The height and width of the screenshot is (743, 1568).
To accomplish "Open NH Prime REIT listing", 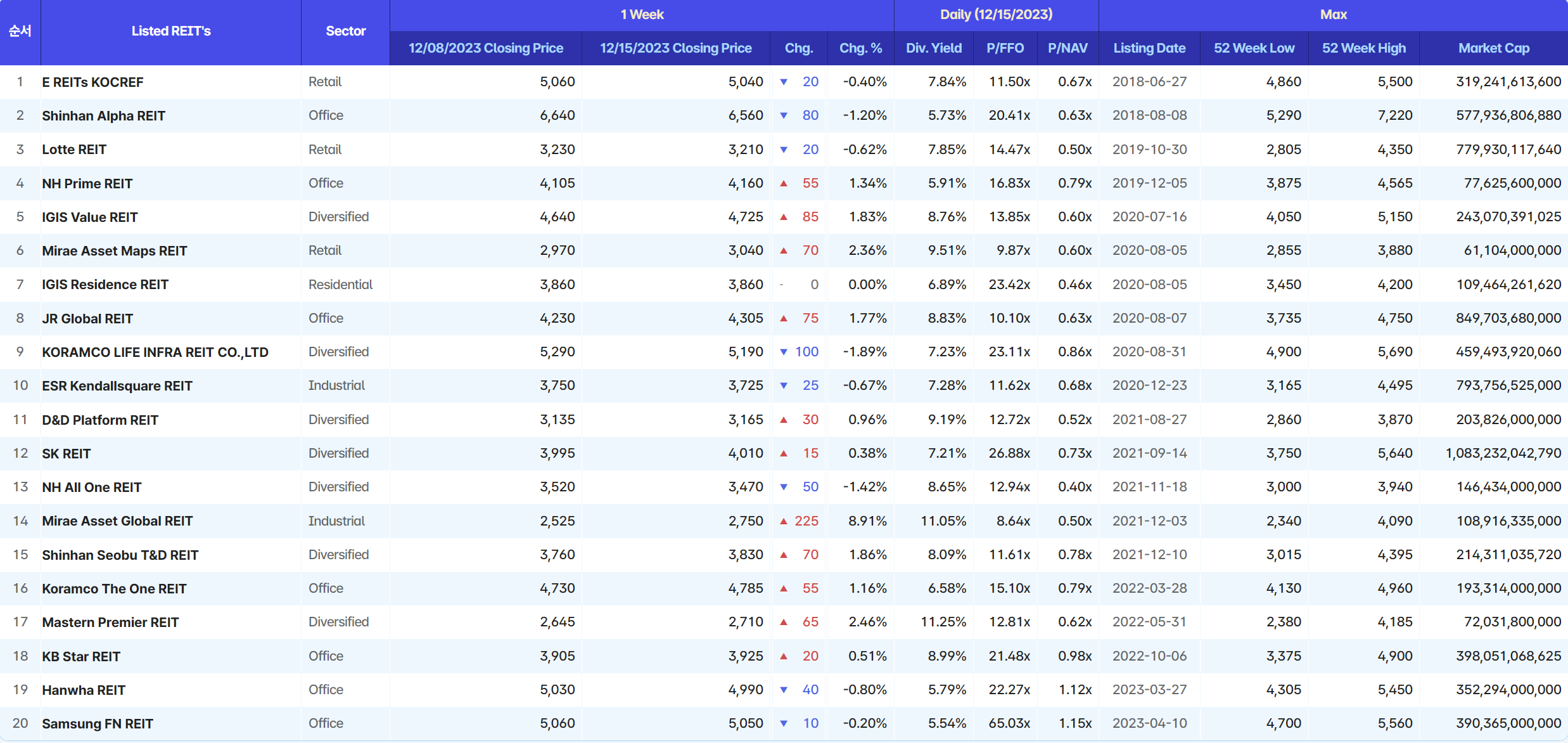I will 87,184.
